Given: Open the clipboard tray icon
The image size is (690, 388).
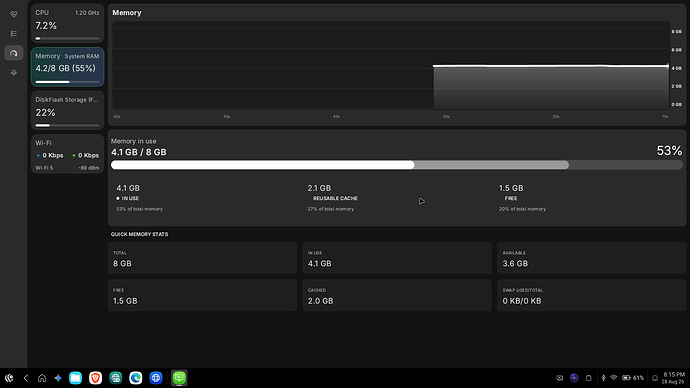Looking at the screenshot, I should (588, 378).
